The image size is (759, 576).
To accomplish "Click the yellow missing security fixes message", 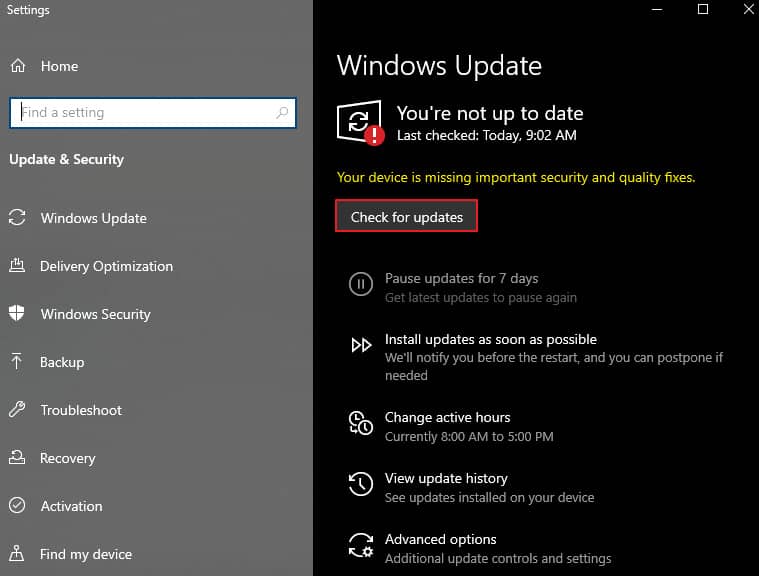I will tap(516, 177).
